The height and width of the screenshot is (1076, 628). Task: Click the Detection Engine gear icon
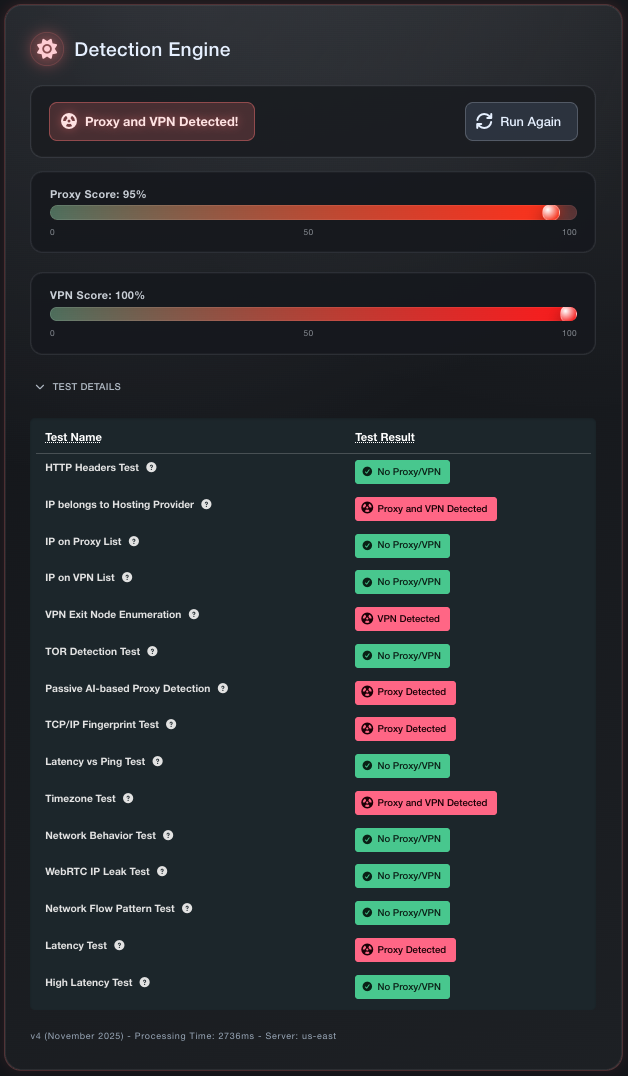(46, 49)
